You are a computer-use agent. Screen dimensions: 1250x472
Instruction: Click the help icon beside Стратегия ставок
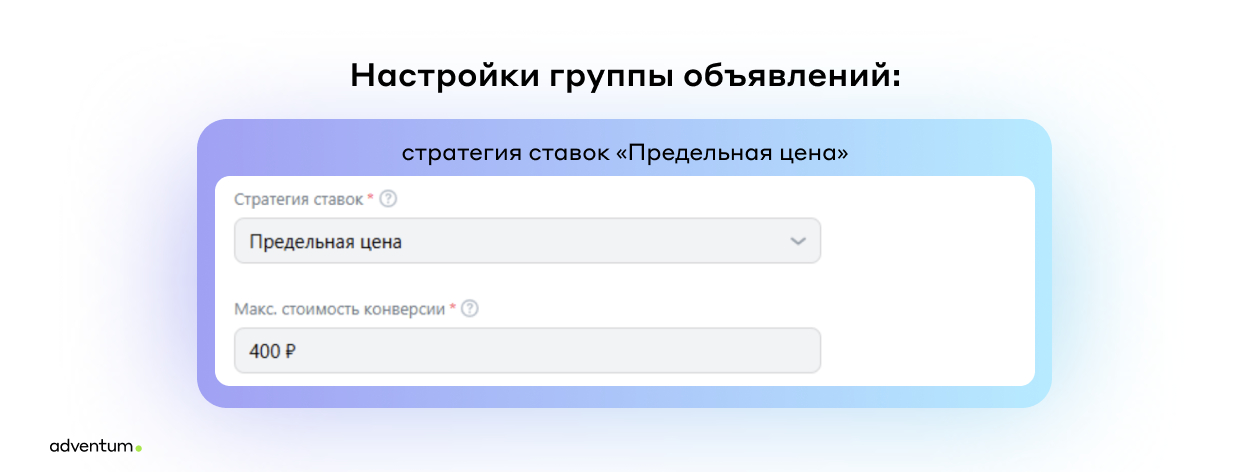point(389,199)
